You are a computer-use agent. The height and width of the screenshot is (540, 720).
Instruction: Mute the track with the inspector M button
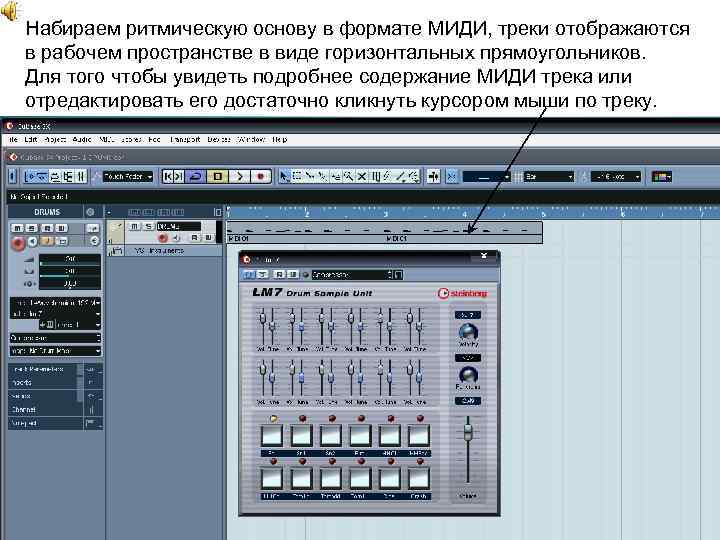17,228
